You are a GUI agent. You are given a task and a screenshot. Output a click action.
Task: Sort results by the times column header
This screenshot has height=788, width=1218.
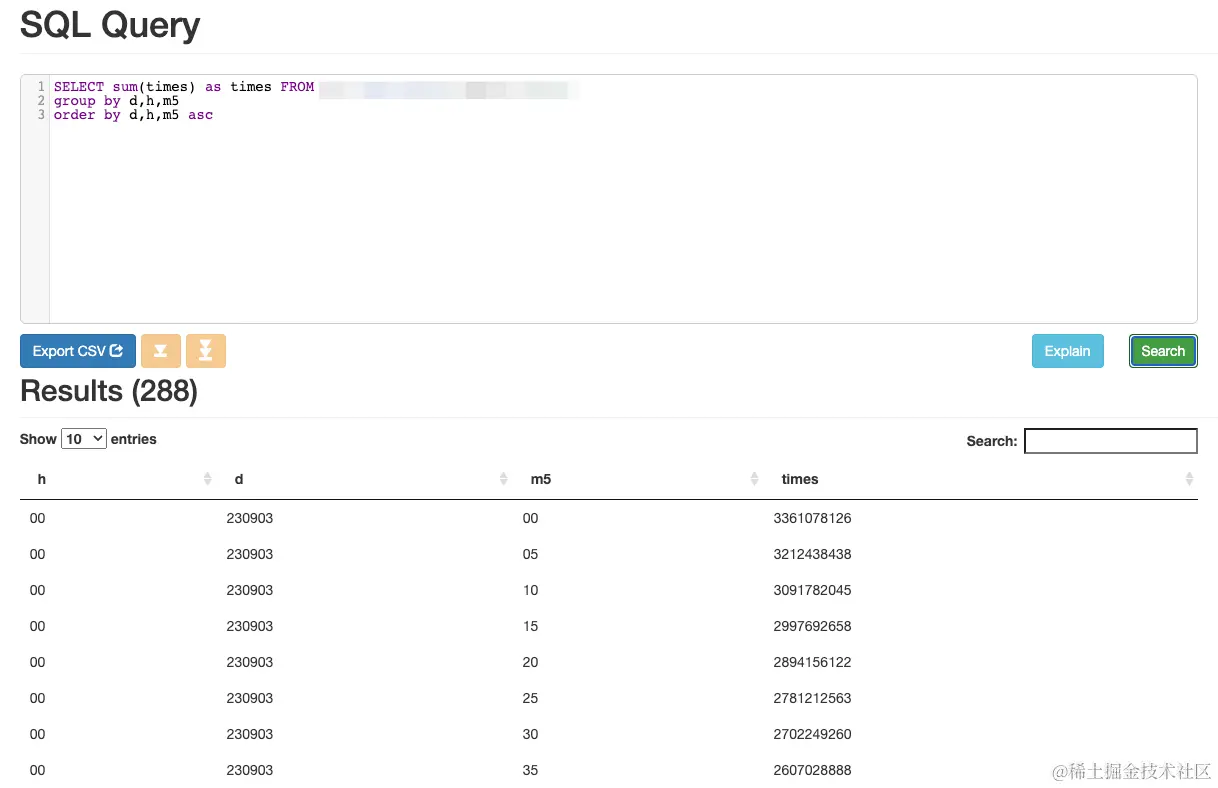980,479
